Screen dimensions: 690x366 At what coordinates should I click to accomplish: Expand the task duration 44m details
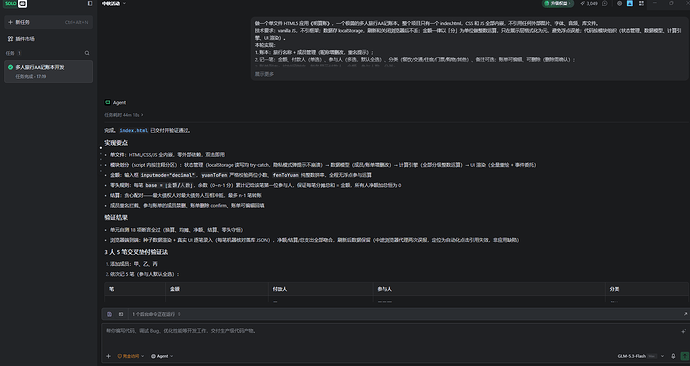124,115
